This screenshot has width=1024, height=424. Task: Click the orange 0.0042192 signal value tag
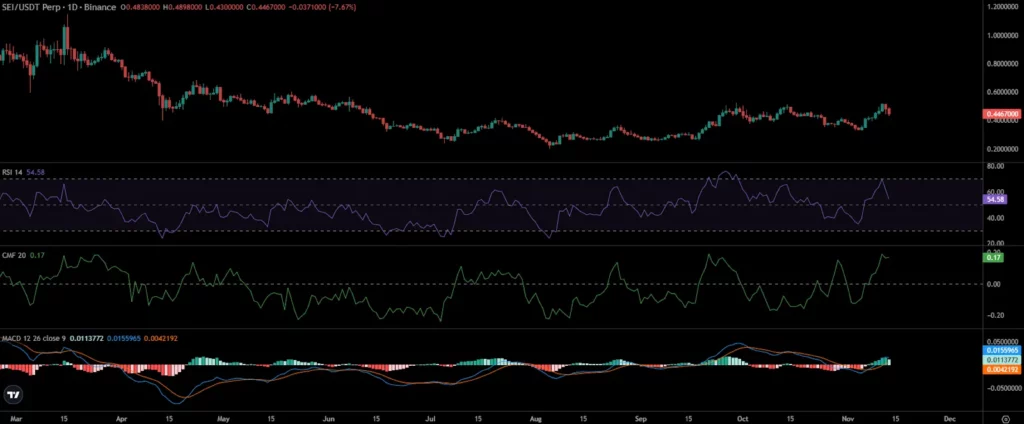tap(1001, 370)
